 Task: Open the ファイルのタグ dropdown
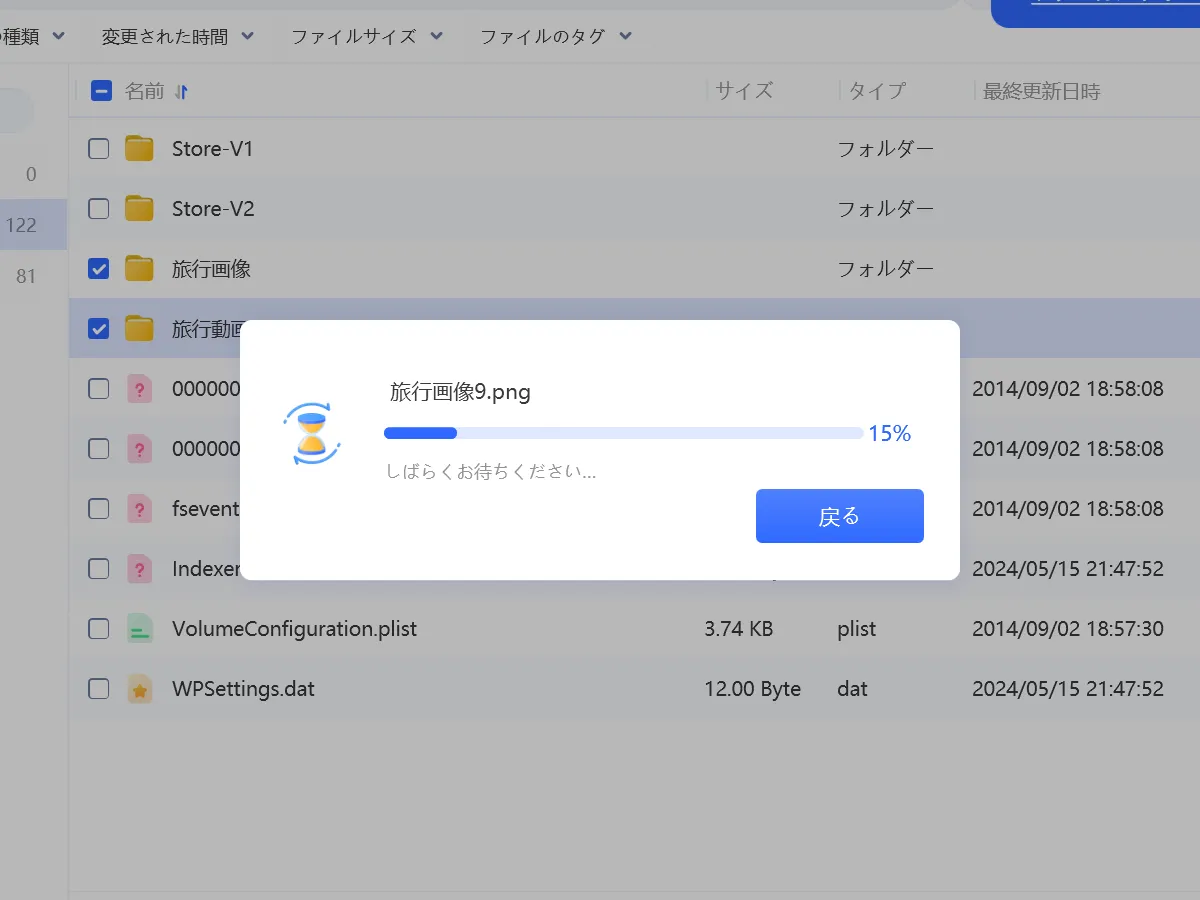click(555, 36)
